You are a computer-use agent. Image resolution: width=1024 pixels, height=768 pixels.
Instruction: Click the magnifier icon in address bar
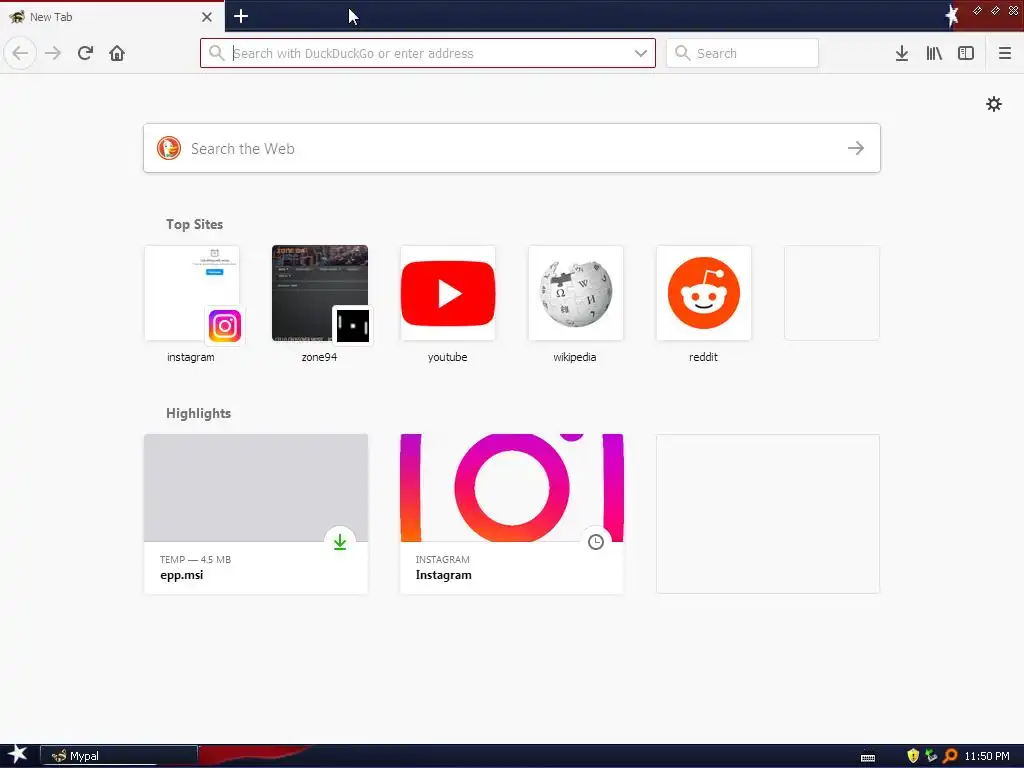click(x=216, y=53)
